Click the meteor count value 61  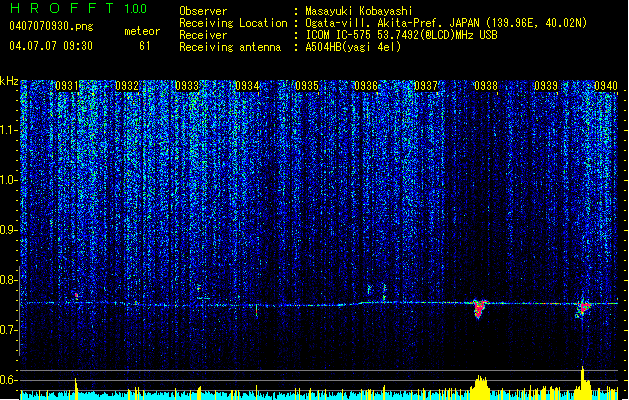145,46
